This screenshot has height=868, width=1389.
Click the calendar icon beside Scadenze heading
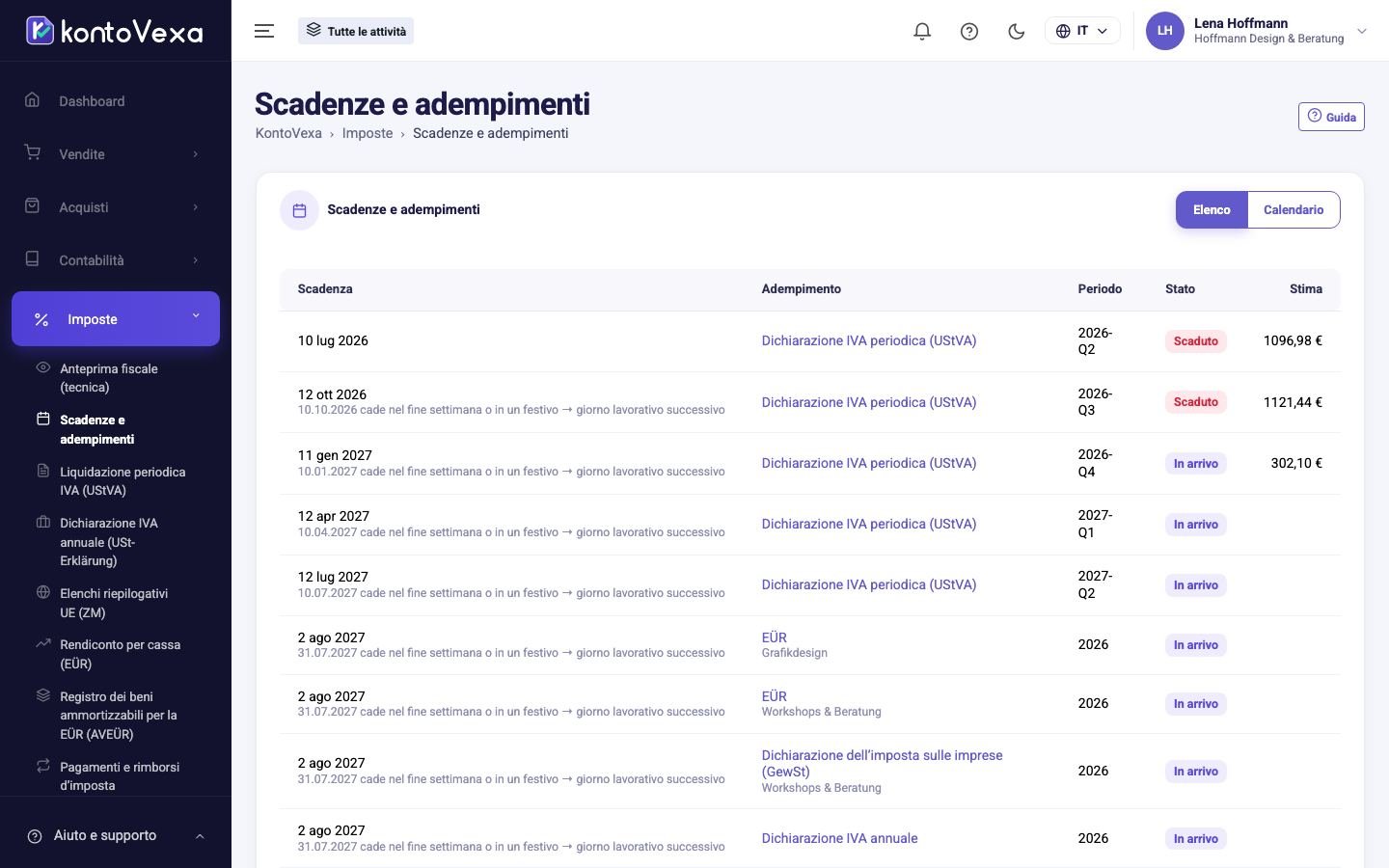tap(299, 210)
